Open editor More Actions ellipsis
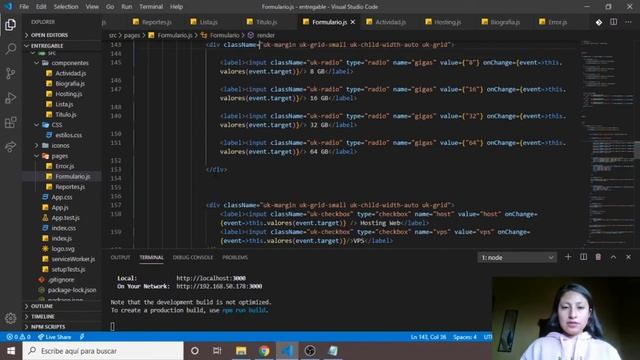Viewport: 640px width, 360px height. (x=628, y=22)
